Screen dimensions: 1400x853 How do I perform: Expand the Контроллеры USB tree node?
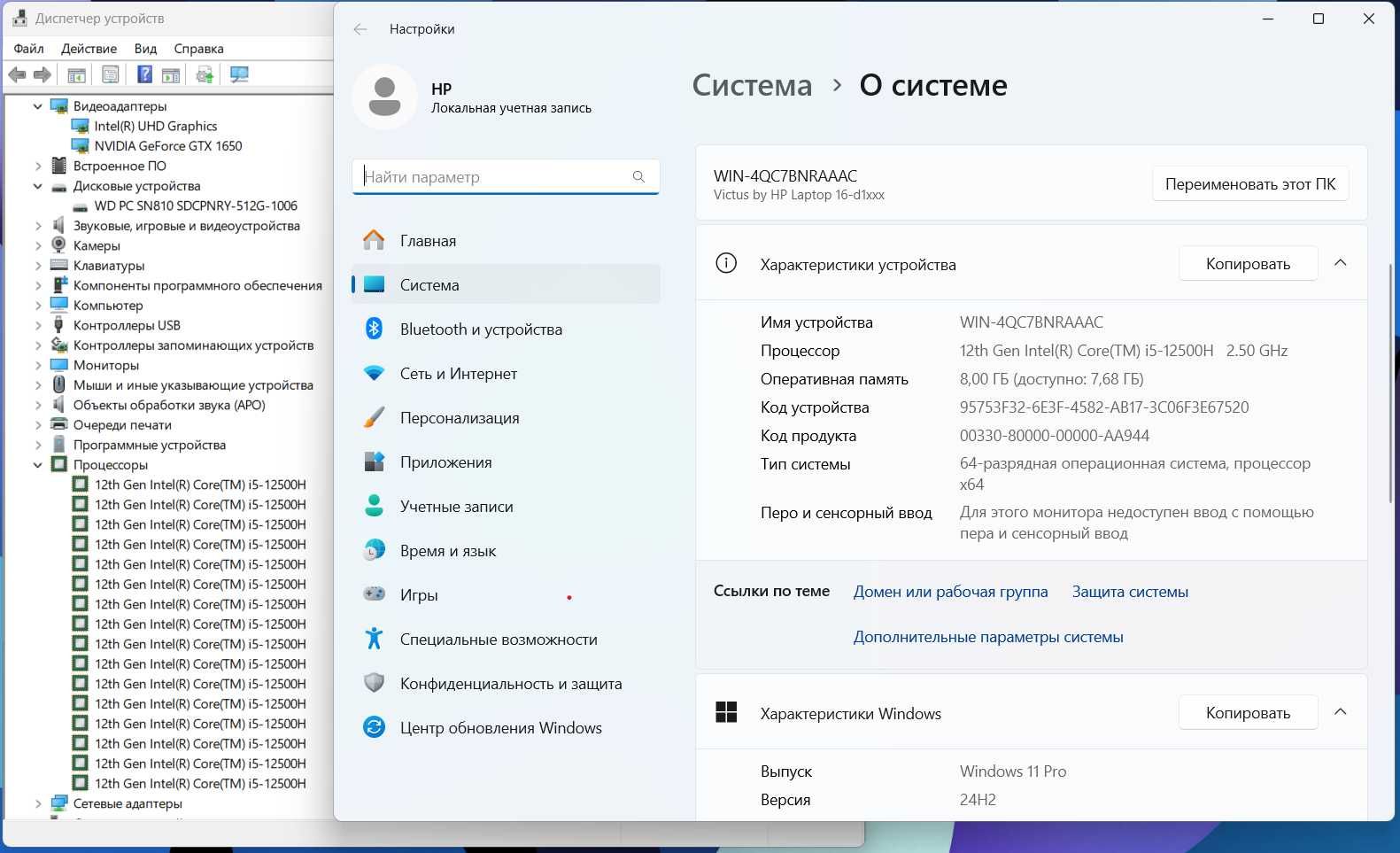point(37,325)
